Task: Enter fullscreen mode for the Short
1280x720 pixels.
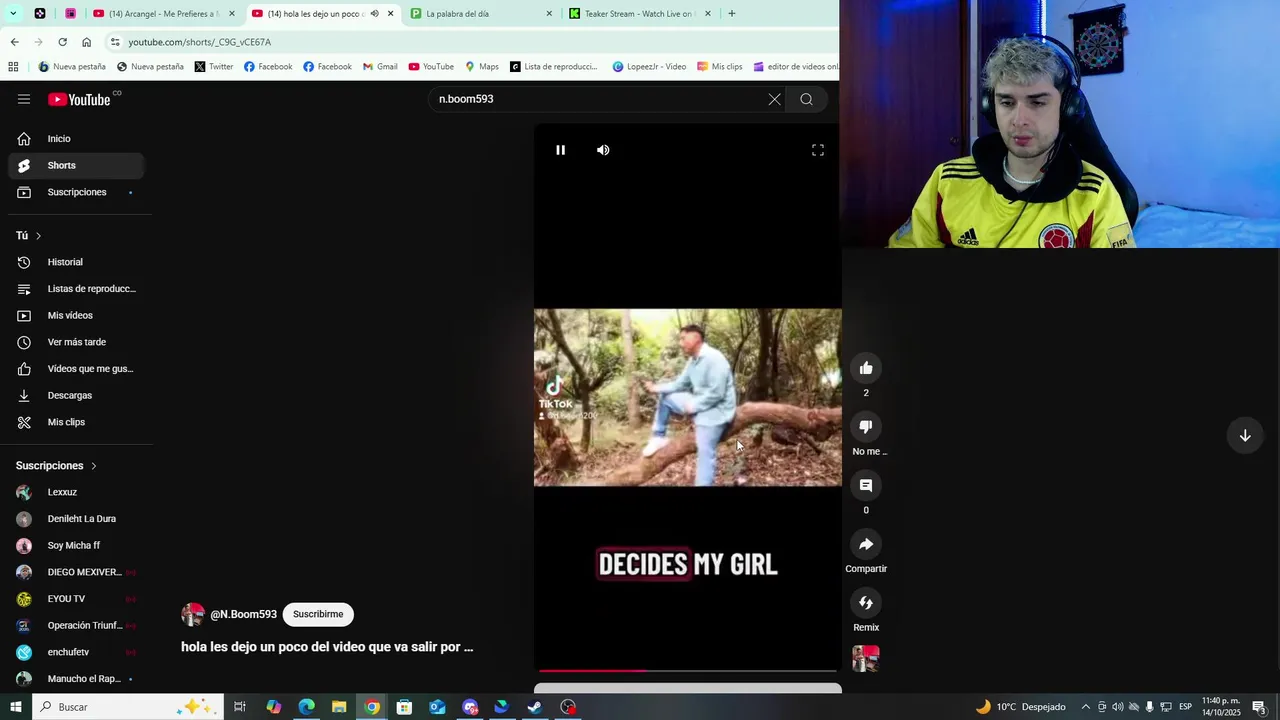Action: click(x=818, y=150)
